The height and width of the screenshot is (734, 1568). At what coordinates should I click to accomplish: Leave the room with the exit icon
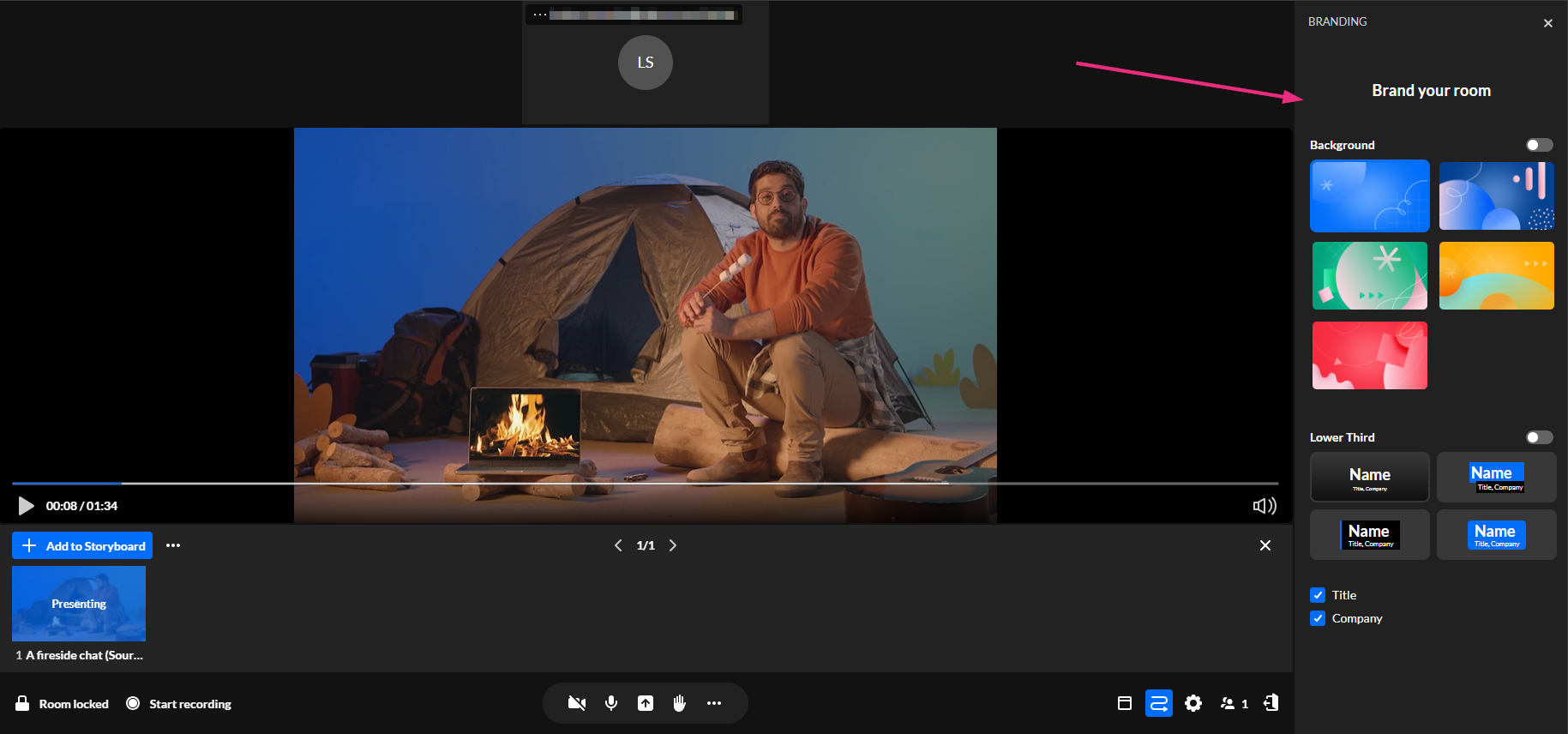tap(1271, 702)
